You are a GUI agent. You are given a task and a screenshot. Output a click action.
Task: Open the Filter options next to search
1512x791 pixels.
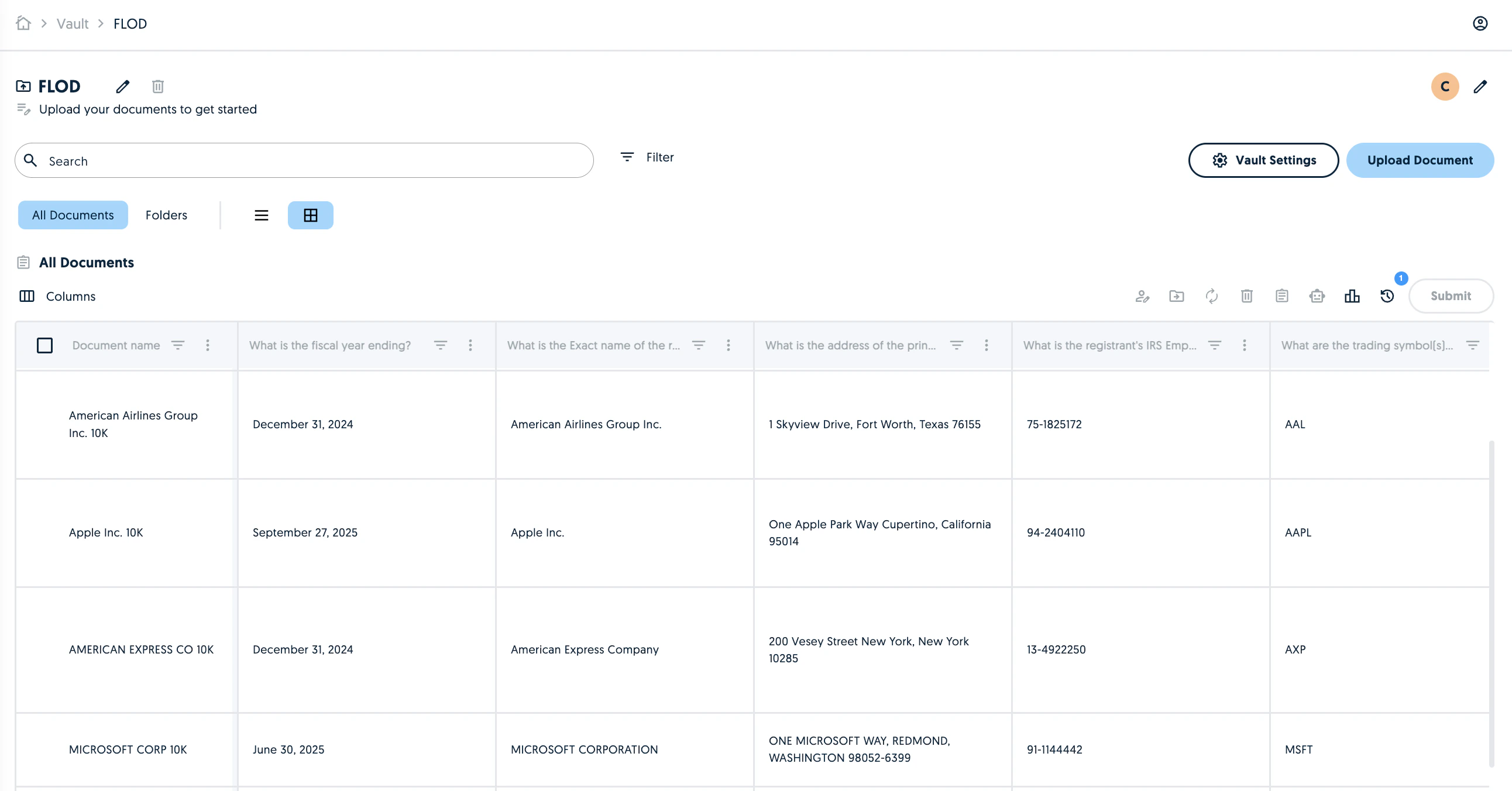(647, 157)
